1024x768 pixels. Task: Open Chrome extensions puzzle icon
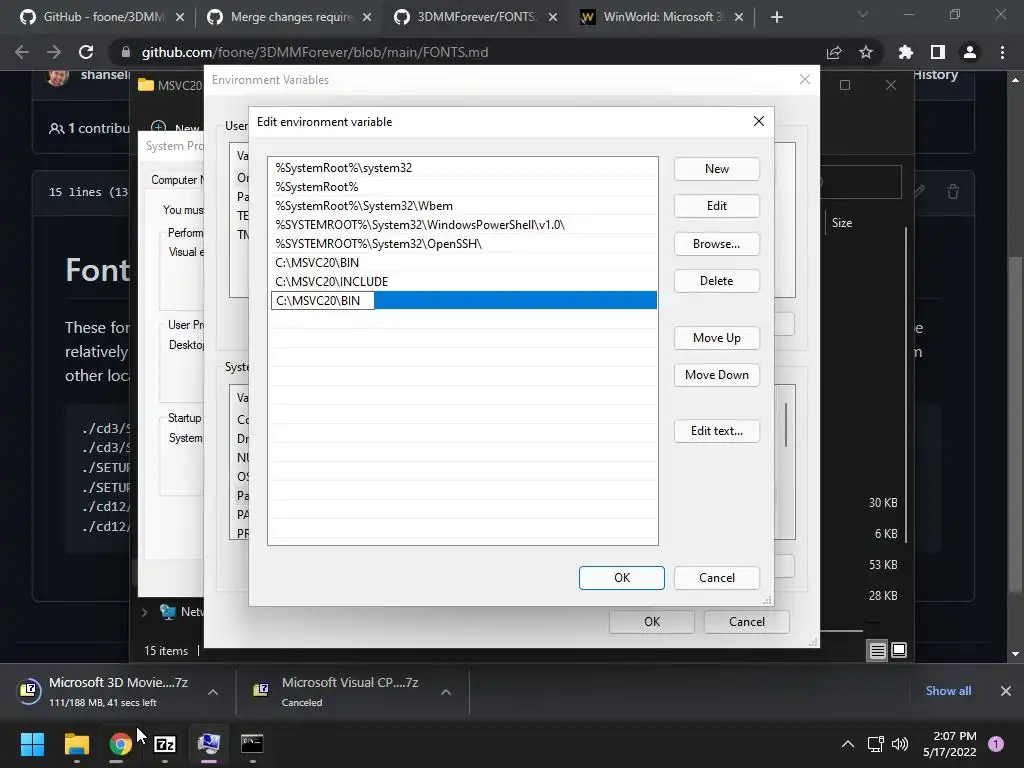point(906,52)
